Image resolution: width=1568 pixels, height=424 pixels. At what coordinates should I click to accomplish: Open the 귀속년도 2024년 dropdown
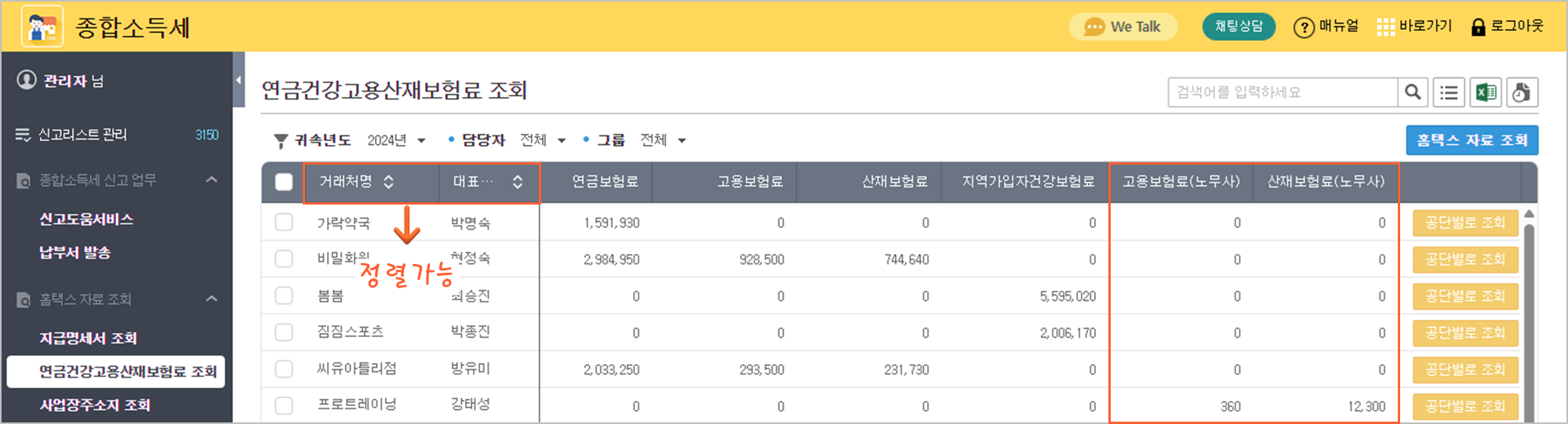point(397,140)
